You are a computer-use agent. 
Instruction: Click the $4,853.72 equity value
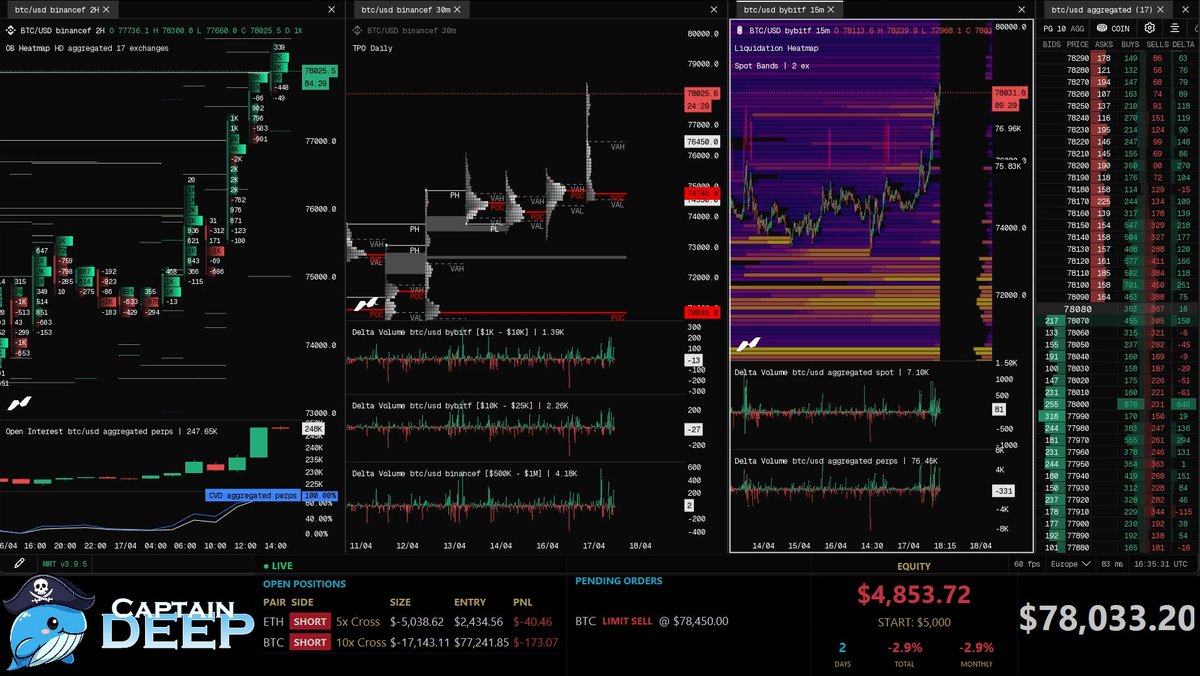913,595
